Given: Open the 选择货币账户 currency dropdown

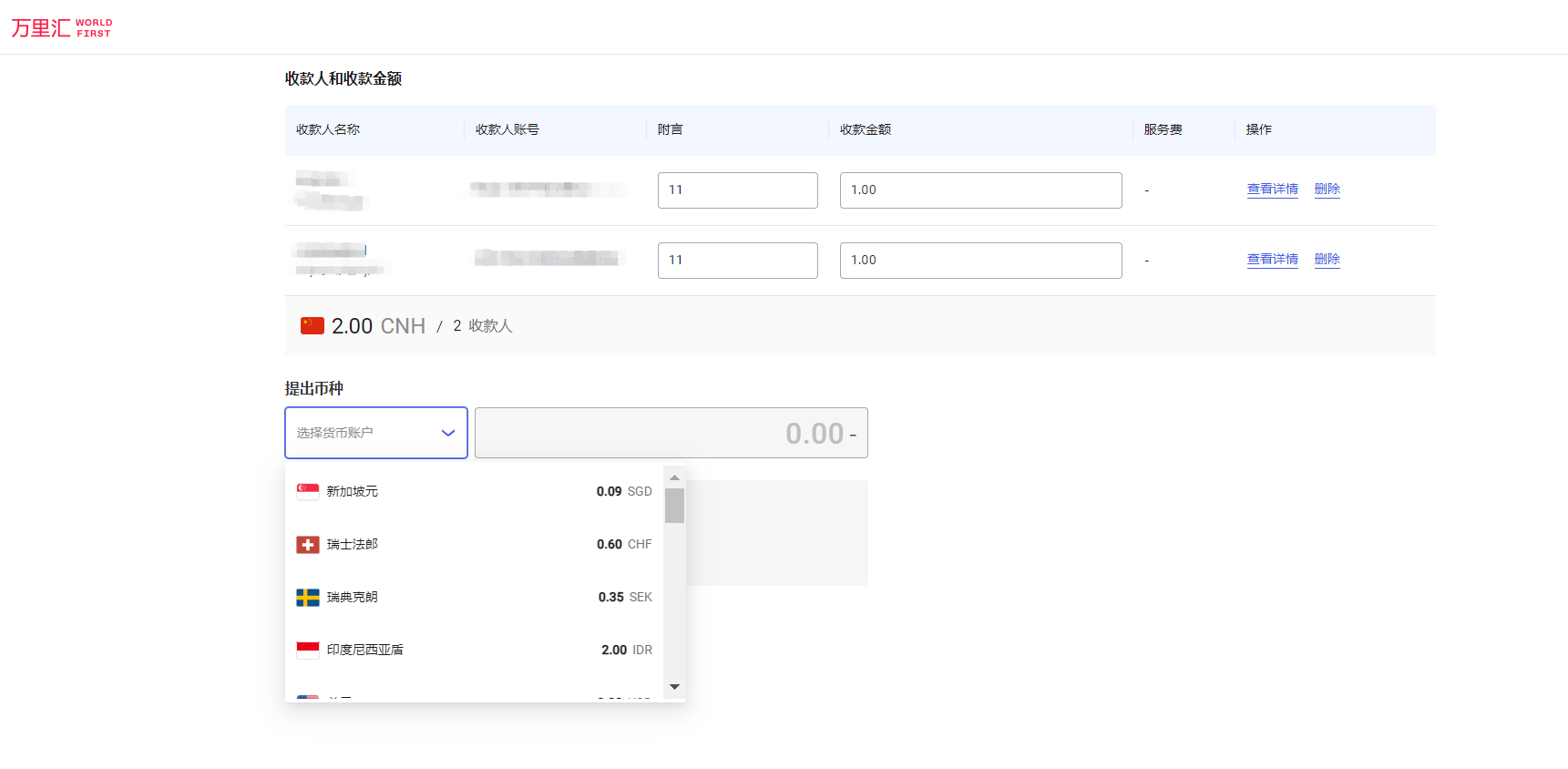Looking at the screenshot, I should 364,433.
